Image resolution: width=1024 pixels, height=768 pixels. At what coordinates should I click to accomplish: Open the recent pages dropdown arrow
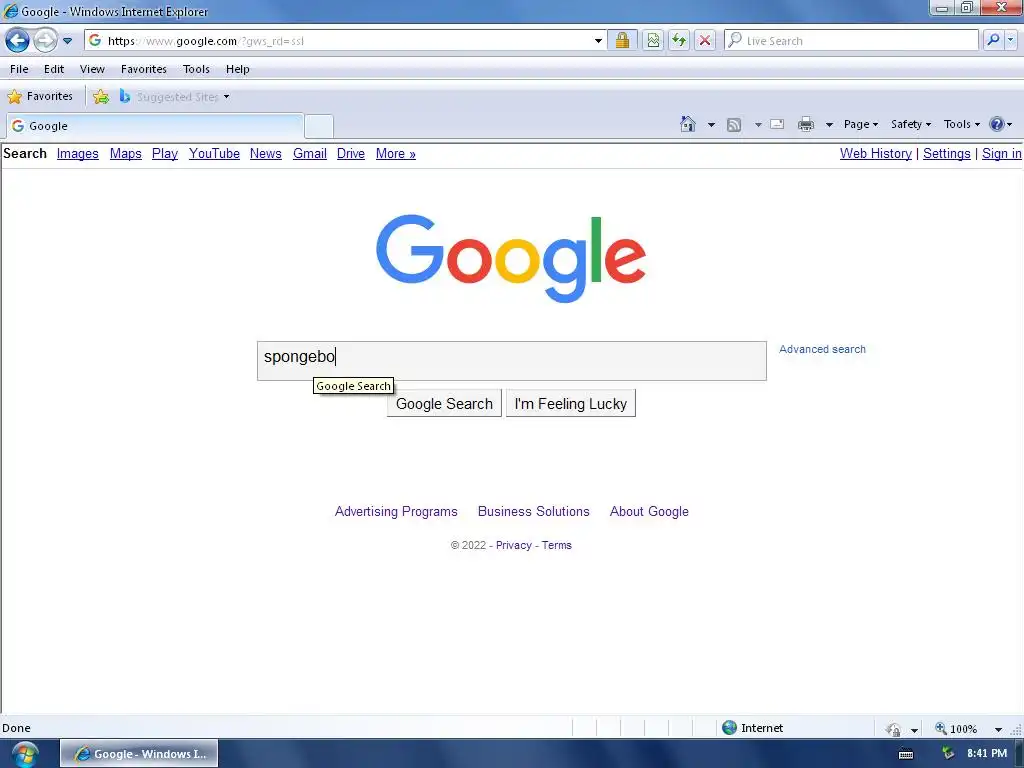pos(67,40)
